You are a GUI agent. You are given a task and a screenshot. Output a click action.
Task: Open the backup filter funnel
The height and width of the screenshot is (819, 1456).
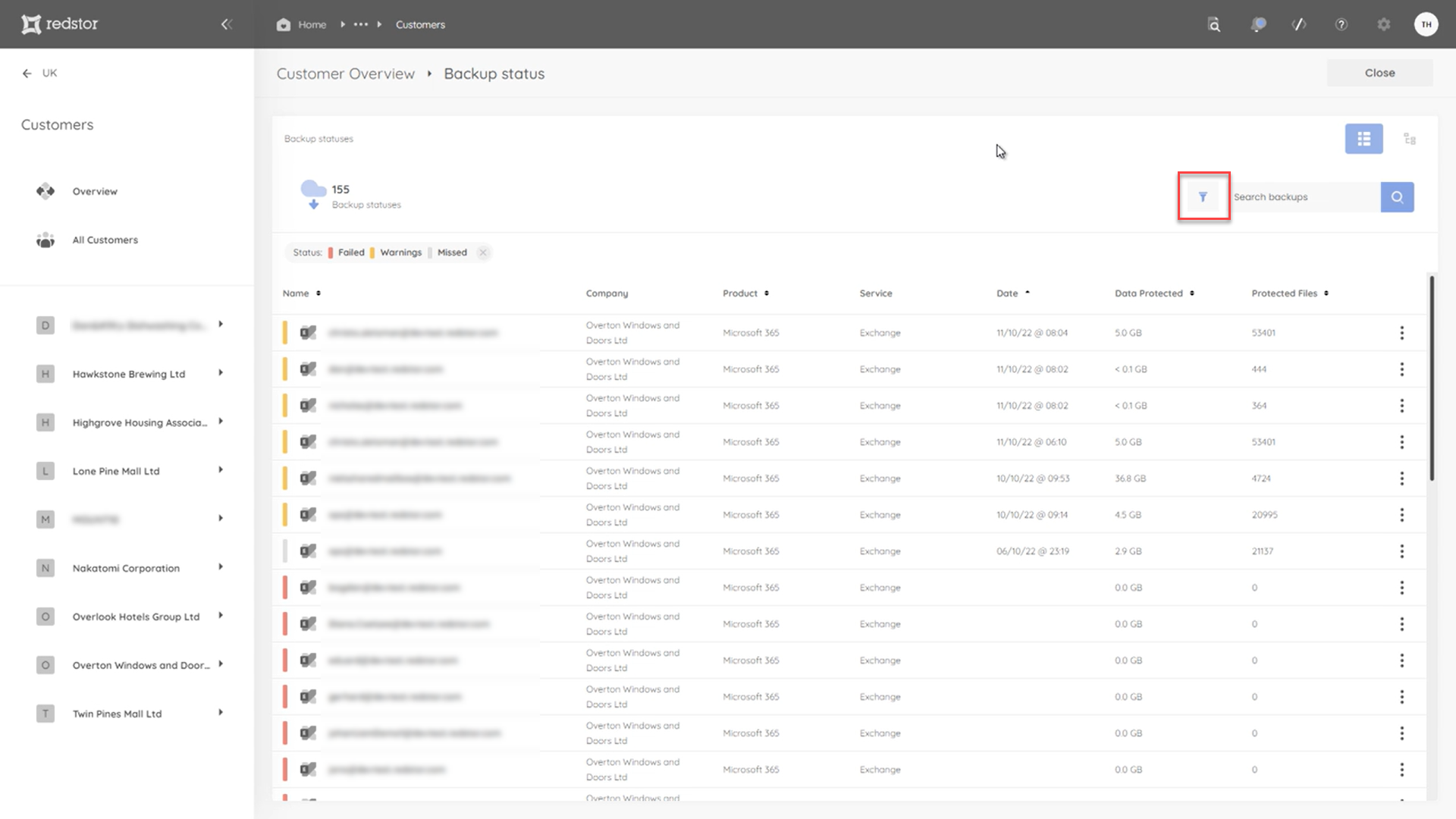1203,197
